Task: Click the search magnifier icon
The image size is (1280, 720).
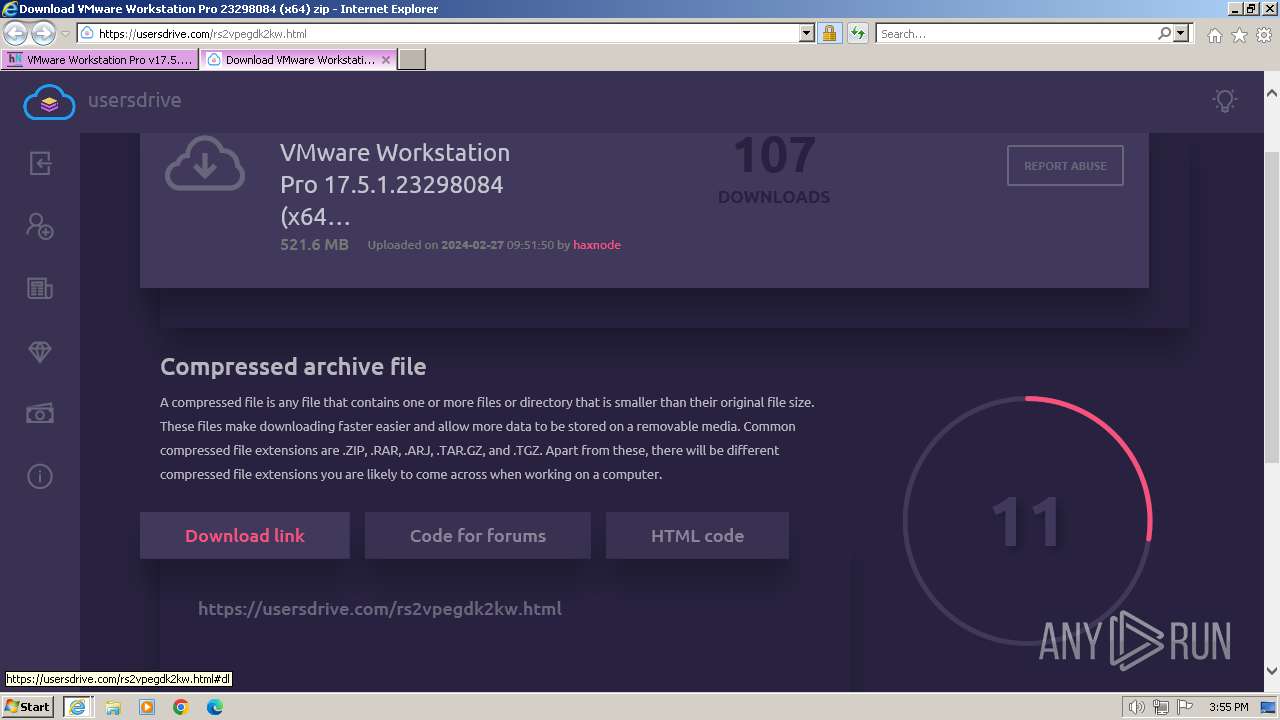Action: coord(1164,33)
